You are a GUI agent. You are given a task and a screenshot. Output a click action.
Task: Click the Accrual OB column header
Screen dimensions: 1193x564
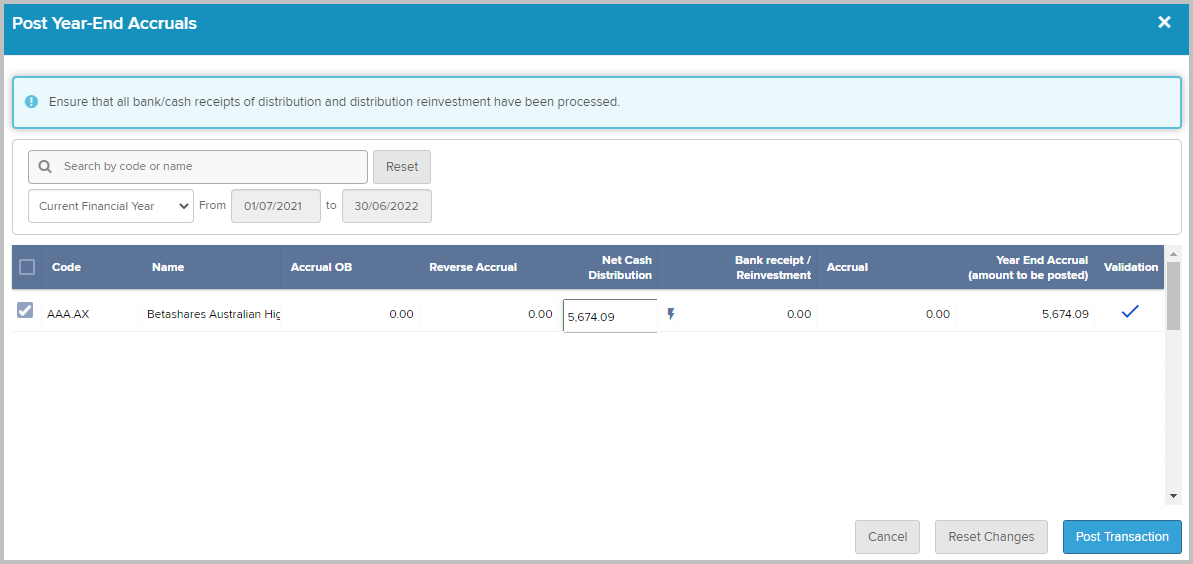click(x=322, y=267)
